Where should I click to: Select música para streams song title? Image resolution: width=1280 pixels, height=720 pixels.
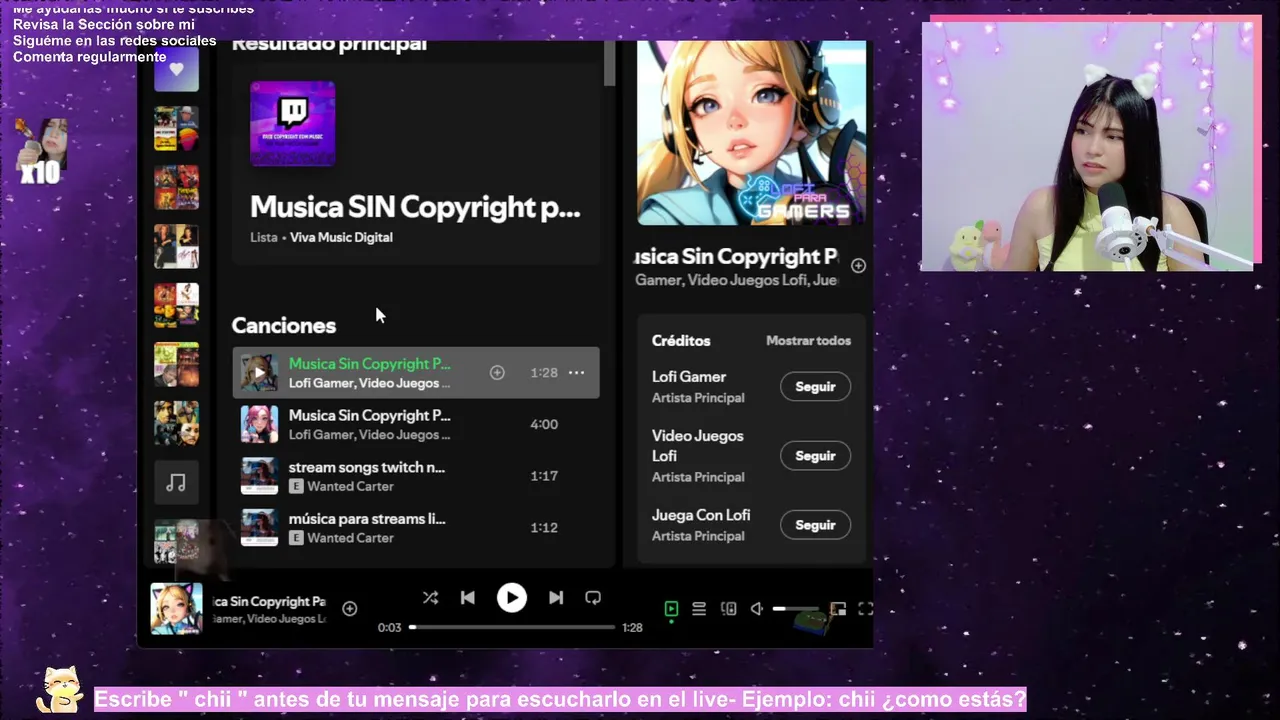tap(367, 519)
